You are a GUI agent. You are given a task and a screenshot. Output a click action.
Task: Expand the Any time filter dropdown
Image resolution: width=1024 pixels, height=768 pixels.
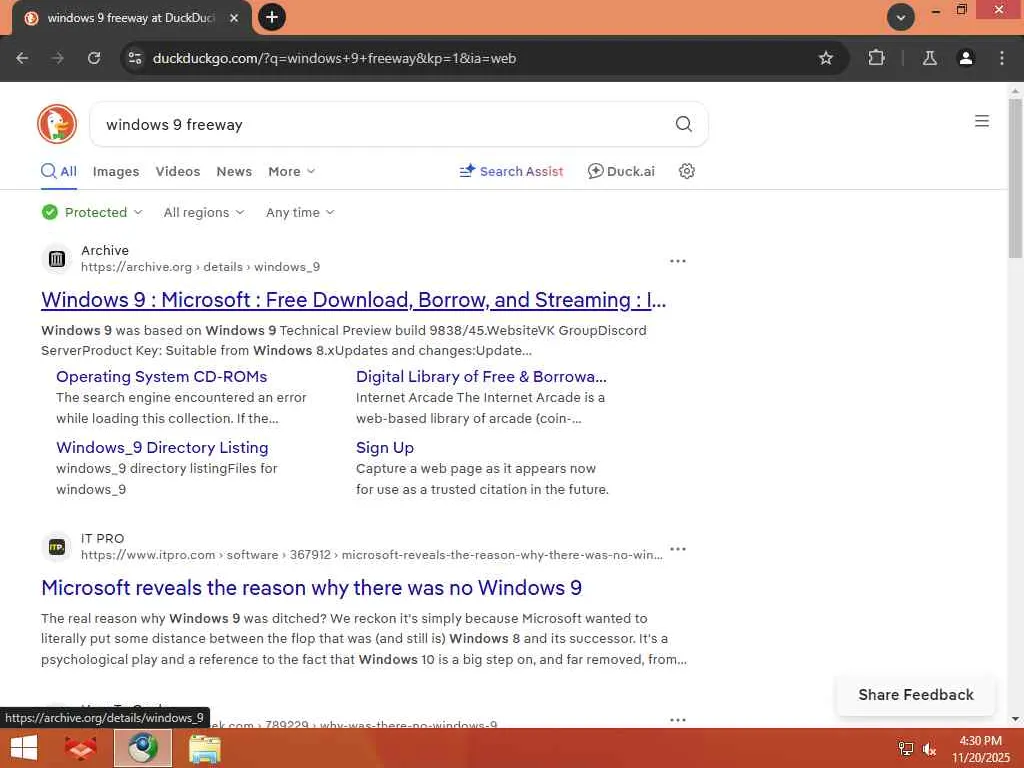(x=300, y=212)
